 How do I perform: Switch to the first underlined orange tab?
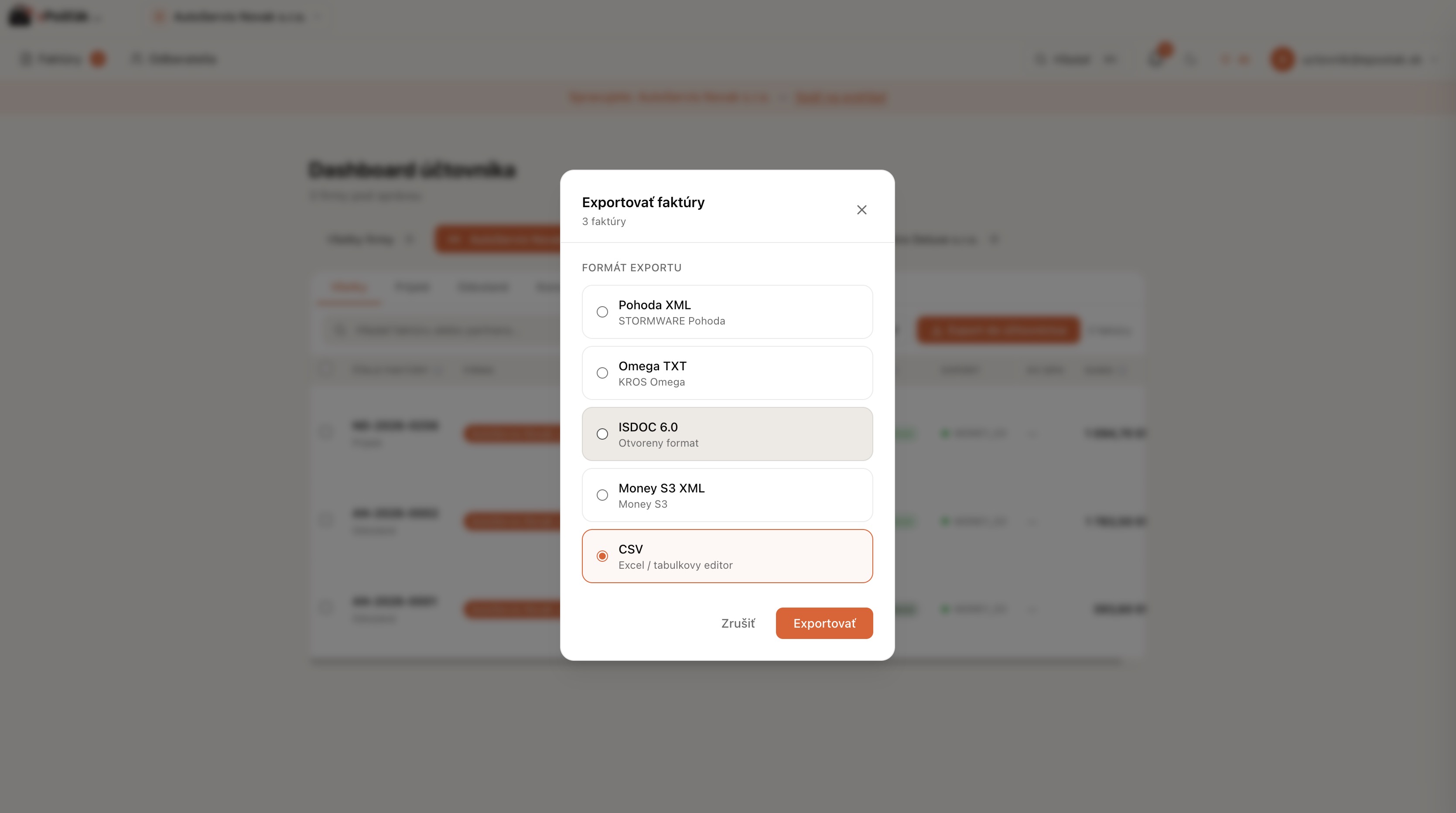349,288
